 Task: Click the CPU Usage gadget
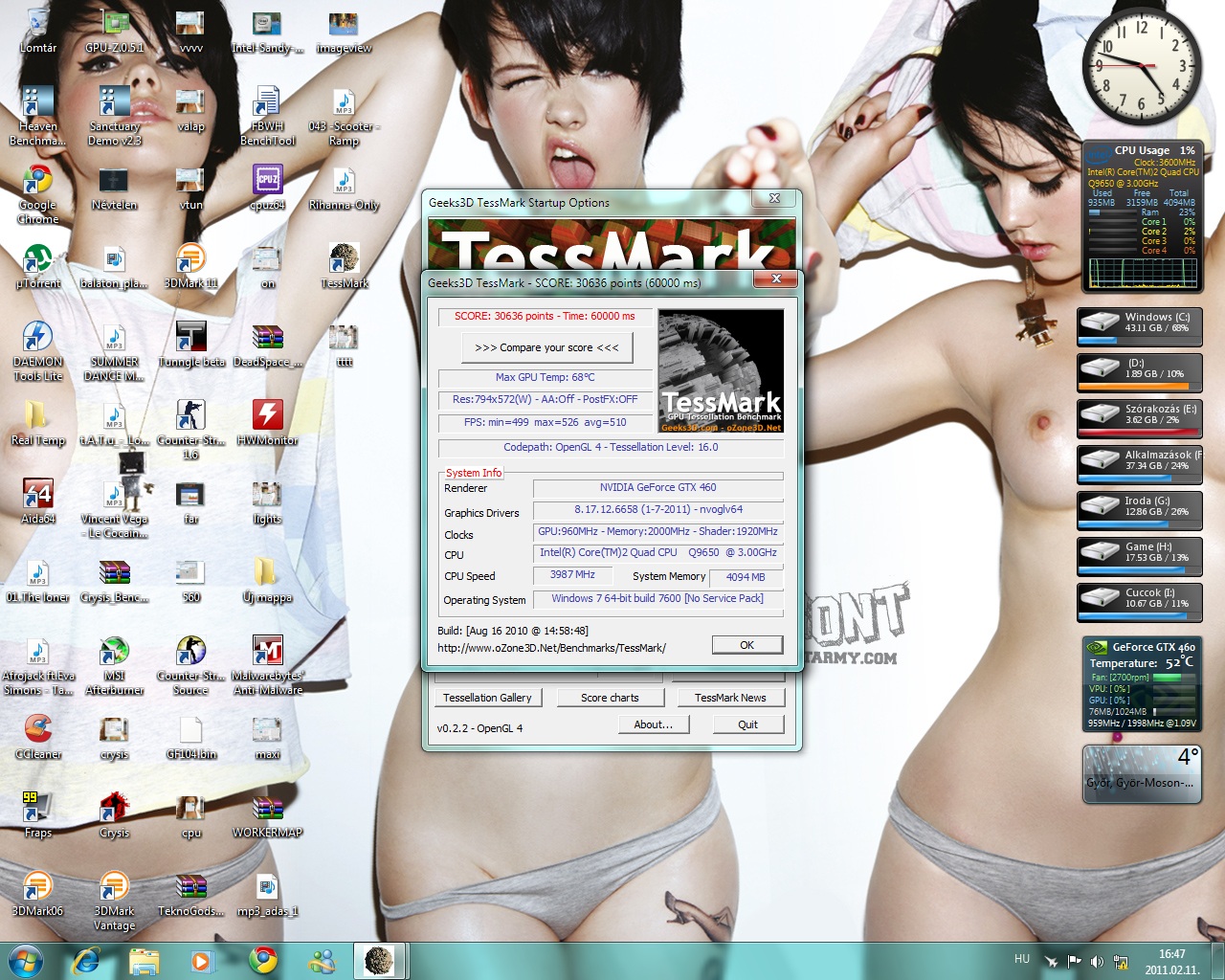1142,216
